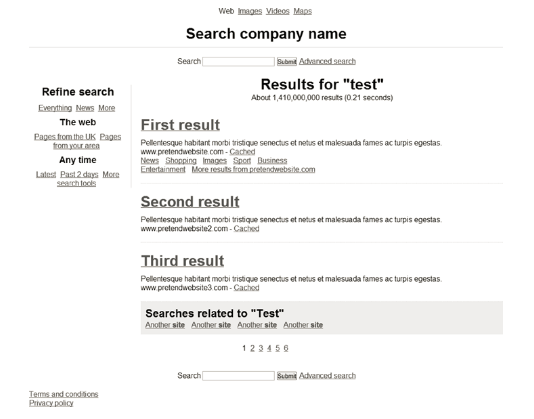
Task: Click the first Another site related link
Action: point(165,325)
